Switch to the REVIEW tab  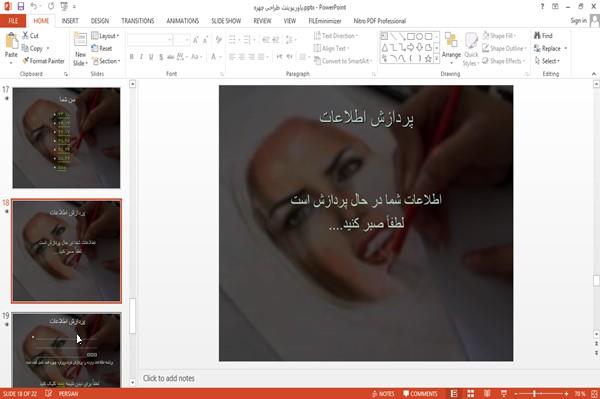262,21
